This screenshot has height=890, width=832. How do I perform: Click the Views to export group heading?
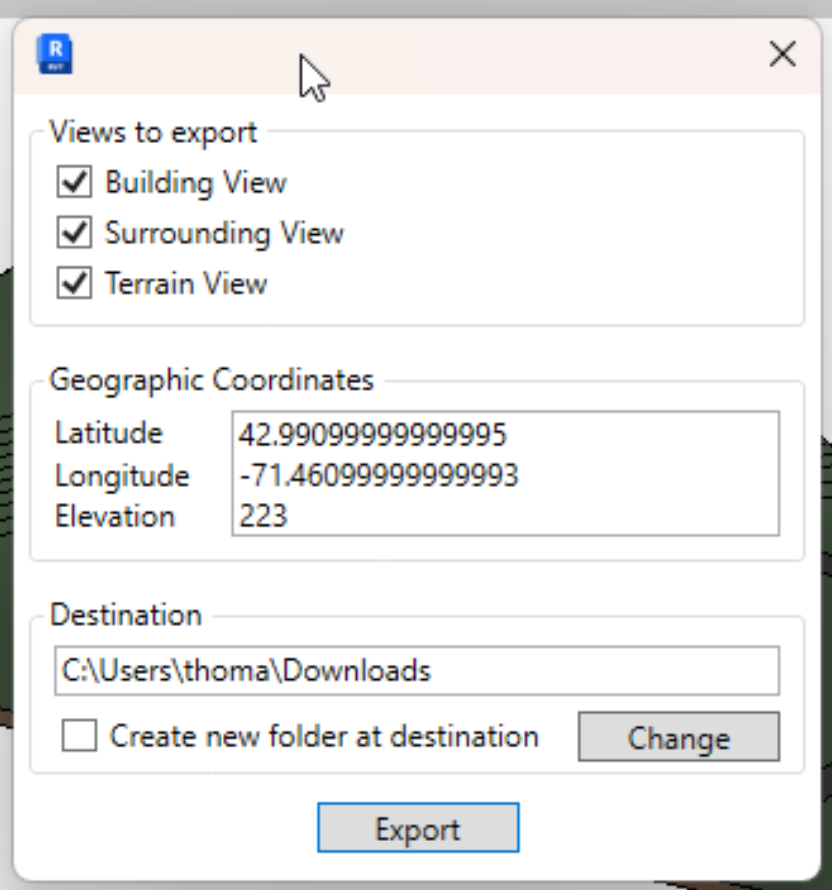[x=153, y=131]
